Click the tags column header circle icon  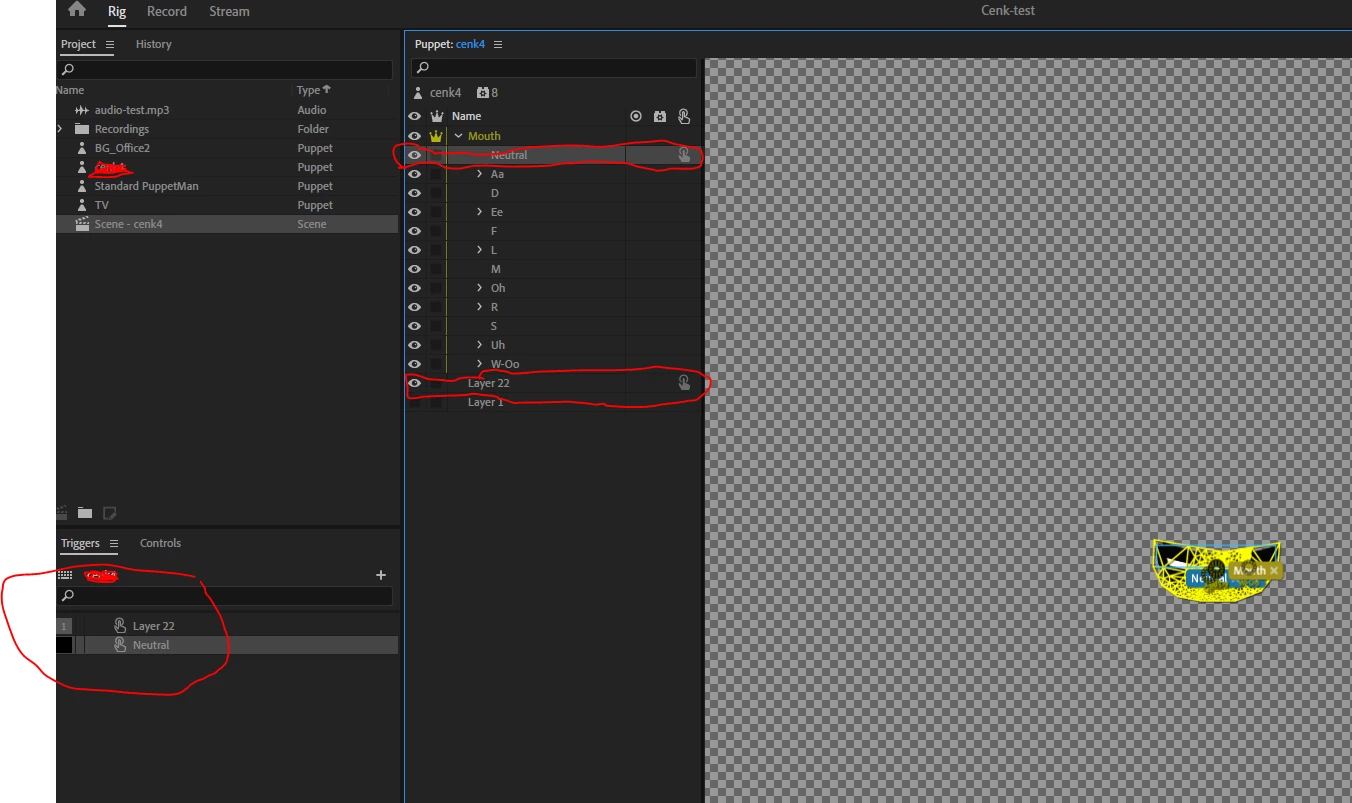tap(636, 116)
